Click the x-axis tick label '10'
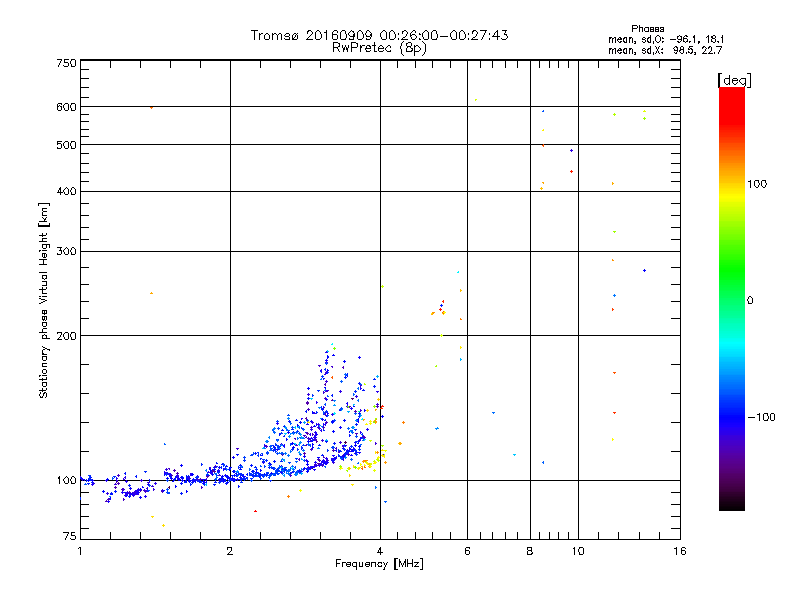Viewport: 800px width, 600px height. click(x=578, y=551)
